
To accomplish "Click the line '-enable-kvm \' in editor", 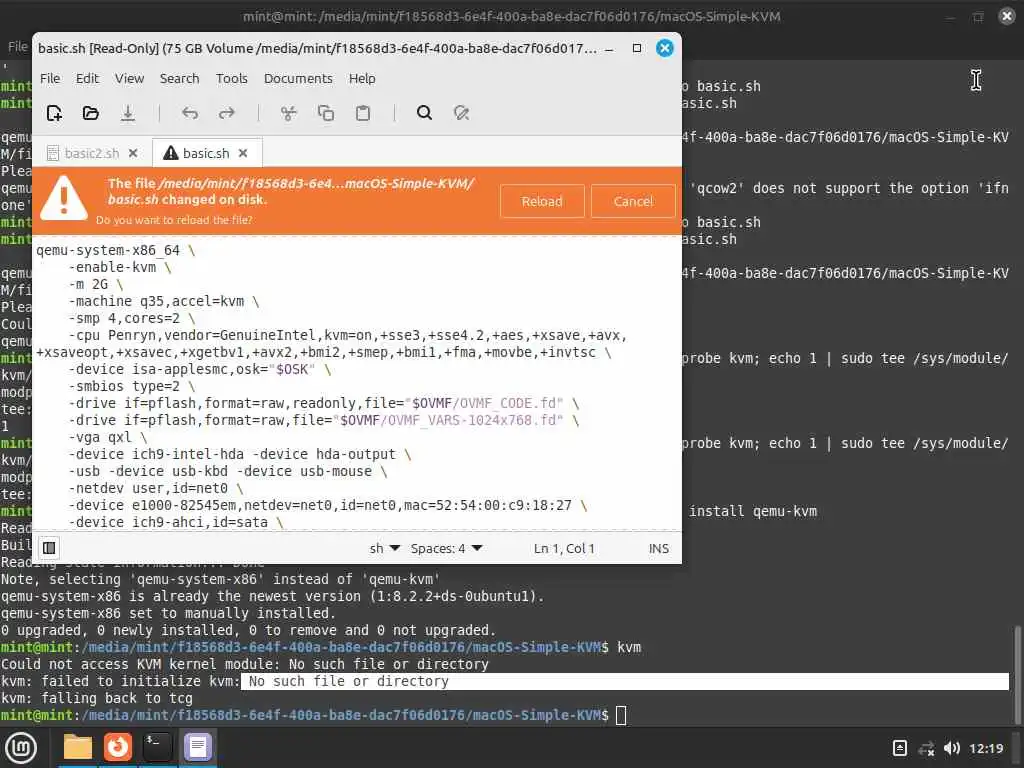I will [120, 267].
